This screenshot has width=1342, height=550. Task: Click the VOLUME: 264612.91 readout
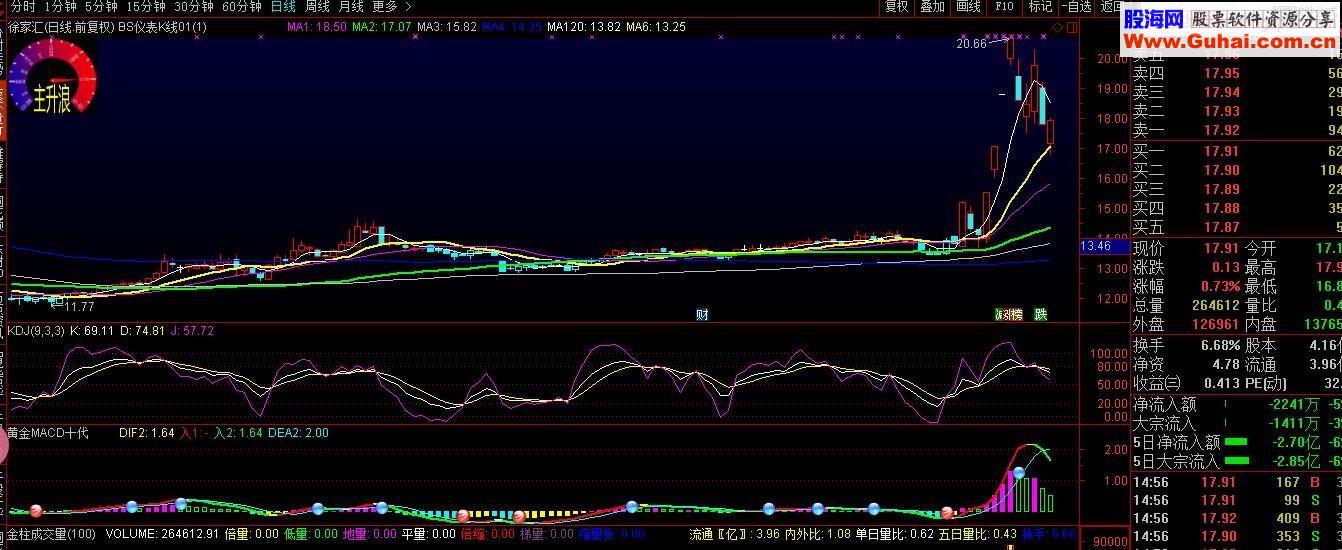coord(161,534)
